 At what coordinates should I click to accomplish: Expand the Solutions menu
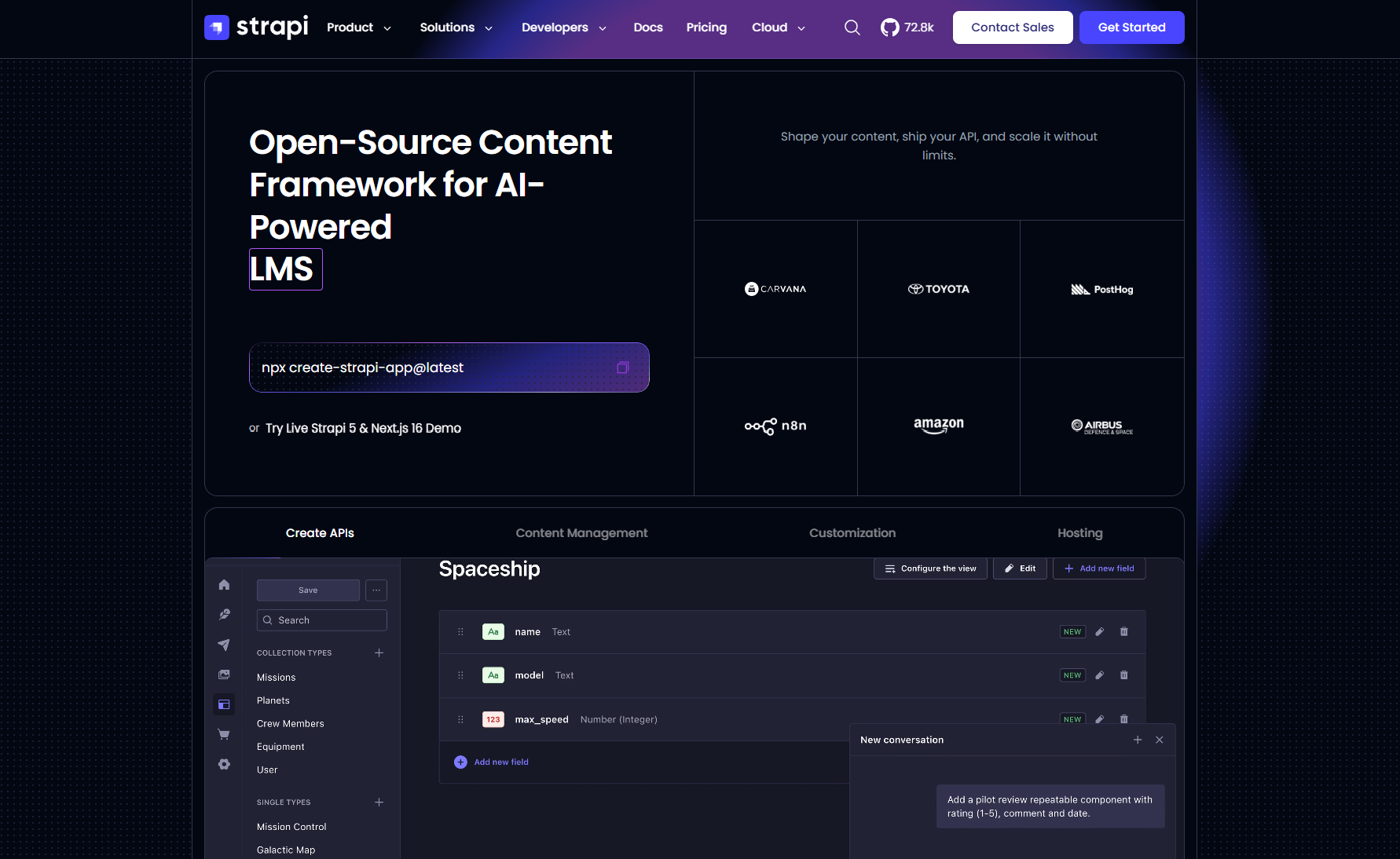point(456,27)
